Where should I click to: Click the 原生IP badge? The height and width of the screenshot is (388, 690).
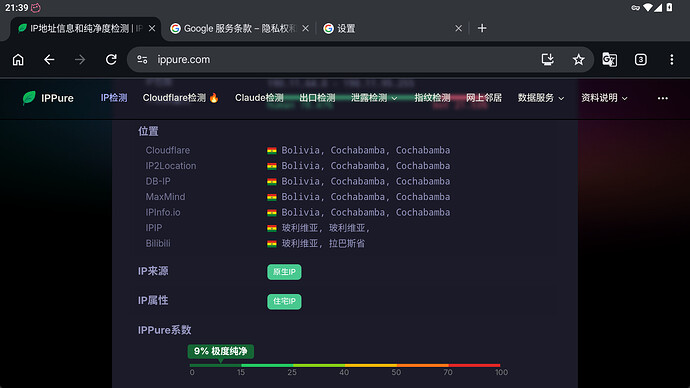pos(284,272)
